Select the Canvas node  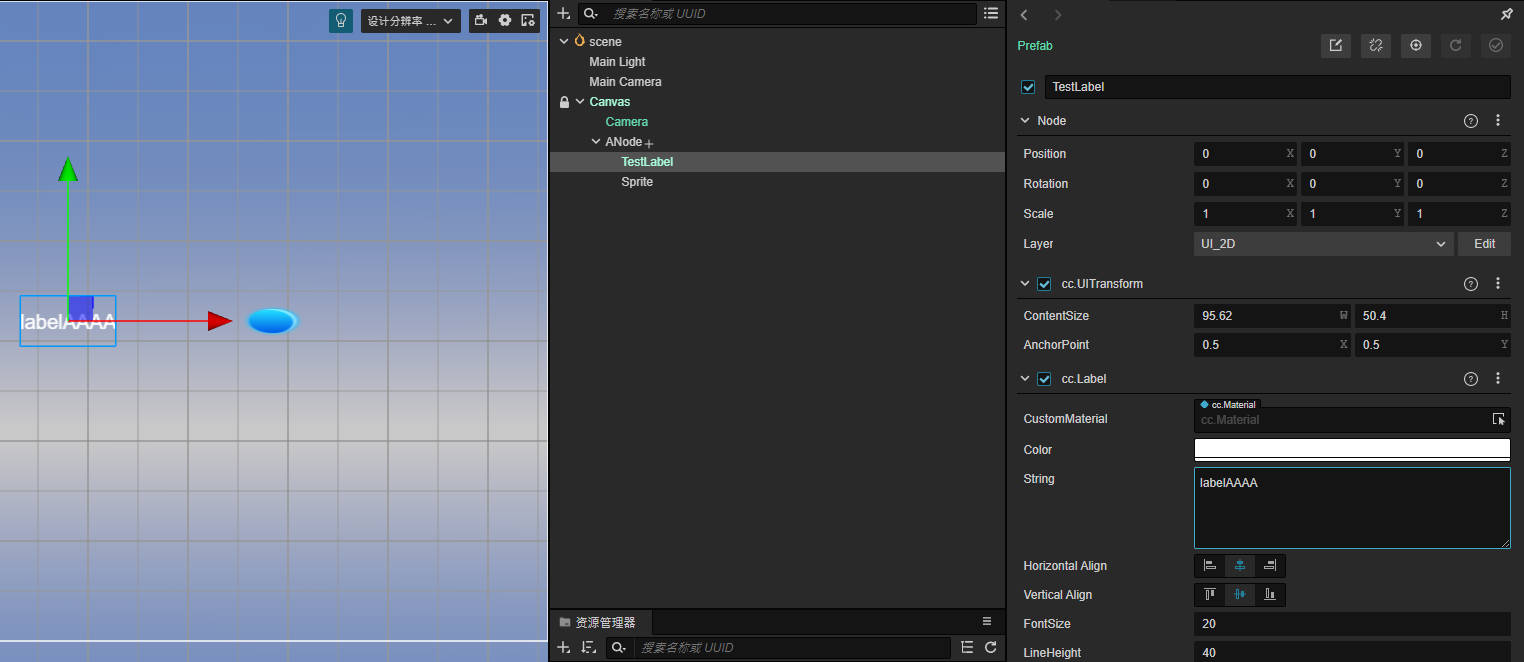pos(610,102)
